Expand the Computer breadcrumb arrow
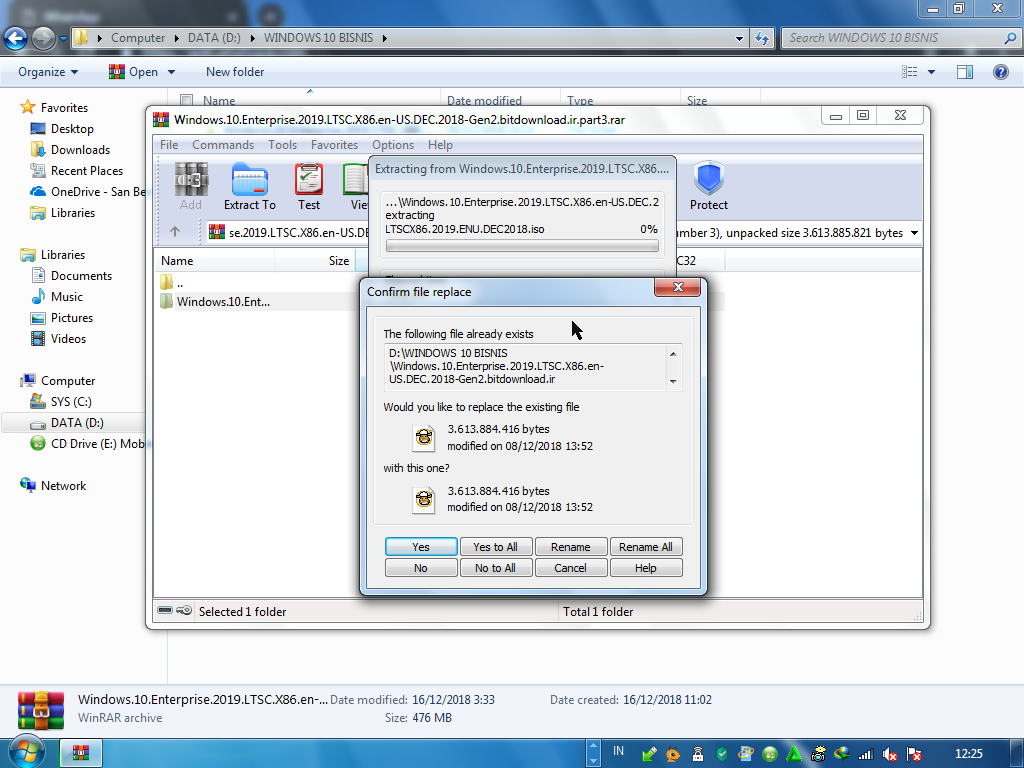 pyautogui.click(x=177, y=39)
